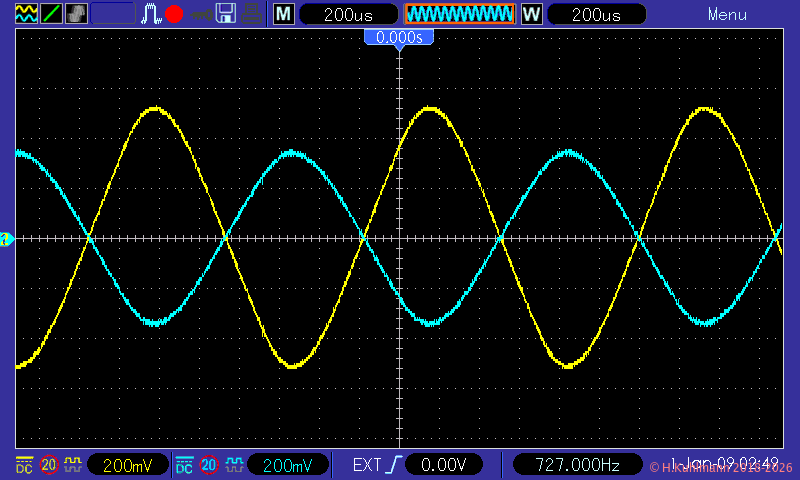Select the gray persistence display icon
Screen dimensions: 800x480
click(75, 14)
